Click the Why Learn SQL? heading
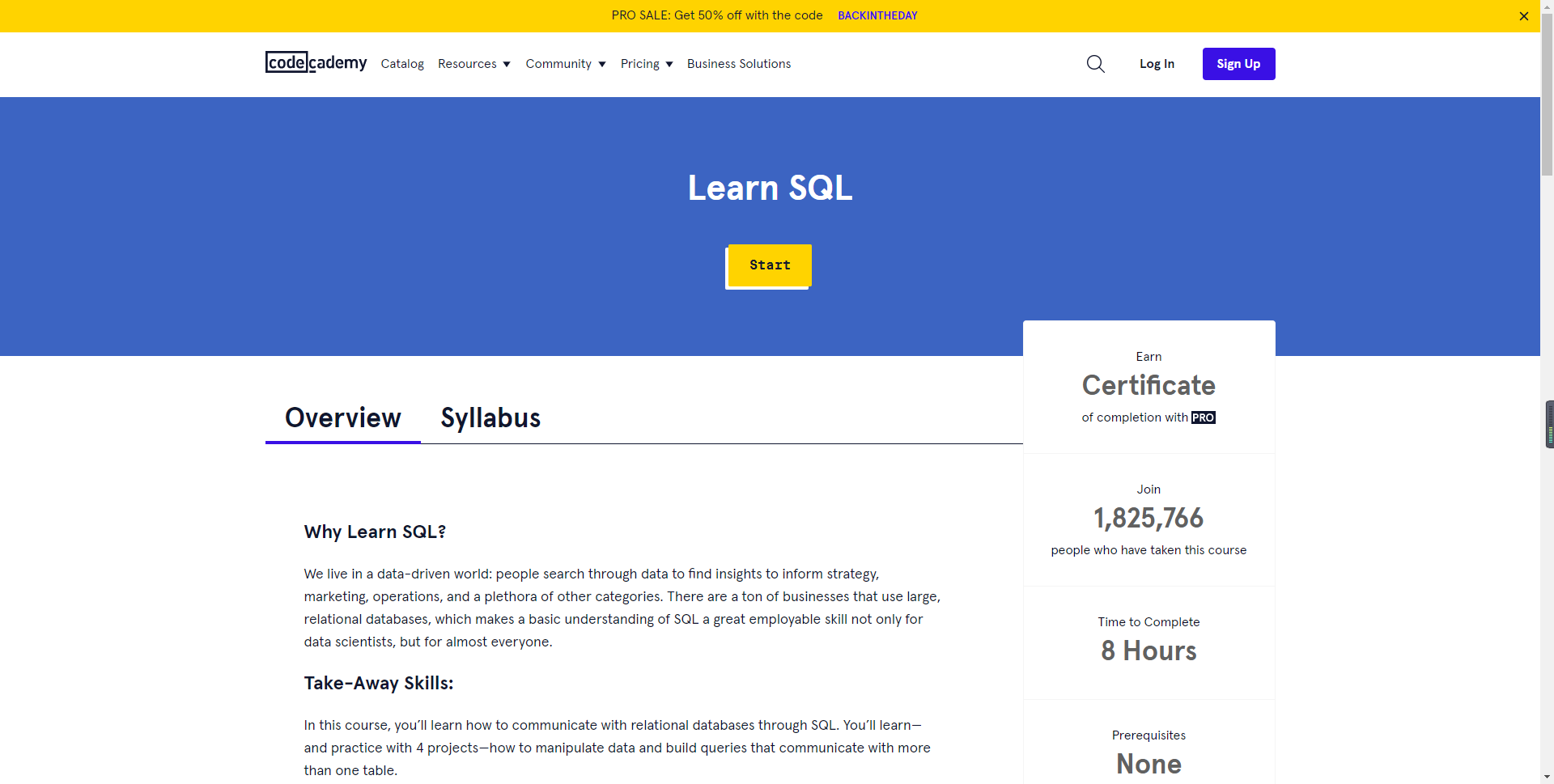The width and height of the screenshot is (1554, 784). click(375, 532)
